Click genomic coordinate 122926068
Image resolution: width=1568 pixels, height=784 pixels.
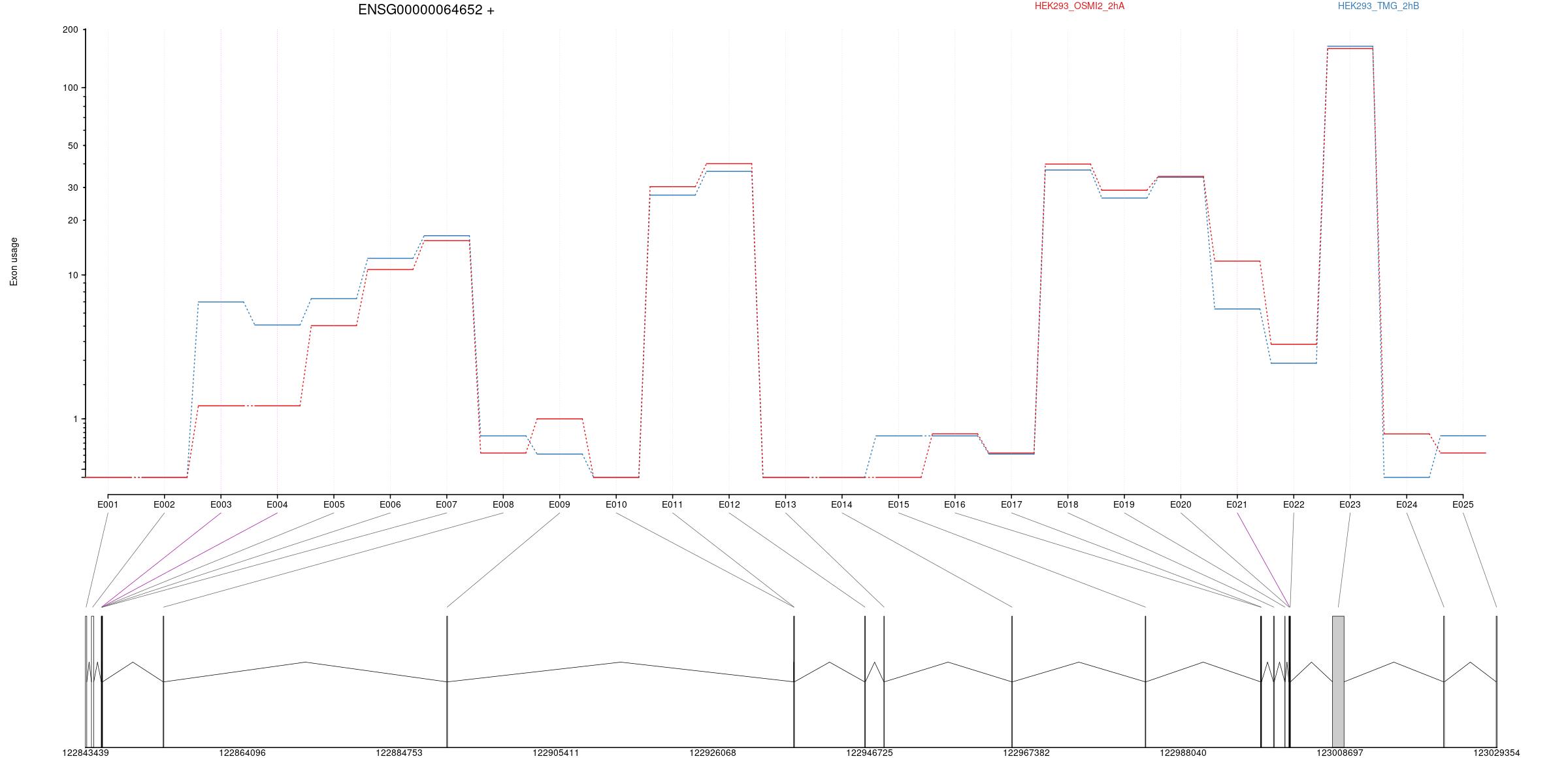pos(713,753)
